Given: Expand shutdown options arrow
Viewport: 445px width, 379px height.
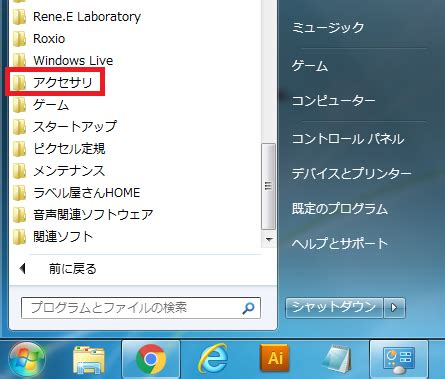Looking at the screenshot, I should [394, 307].
